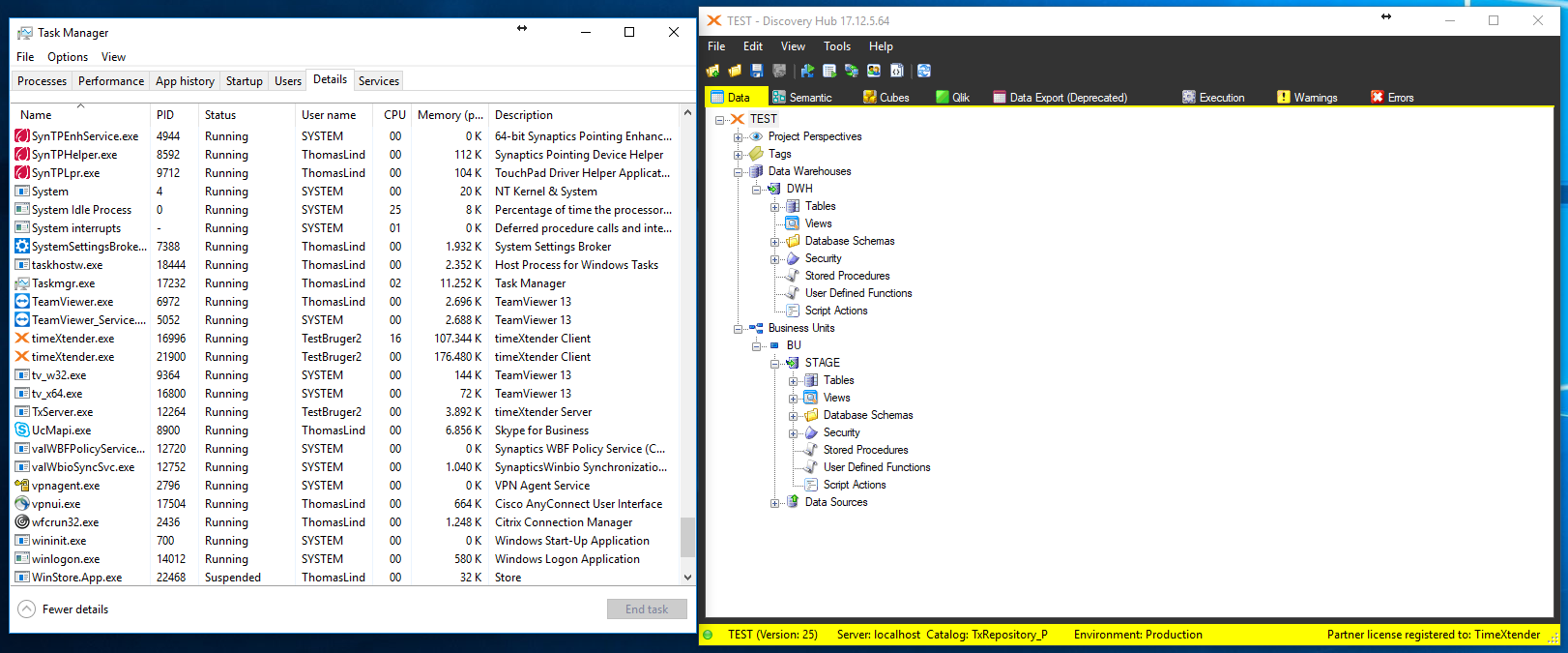The height and width of the screenshot is (653, 1568).
Task: Open the Help menu in Discovery Hub
Action: [881, 46]
